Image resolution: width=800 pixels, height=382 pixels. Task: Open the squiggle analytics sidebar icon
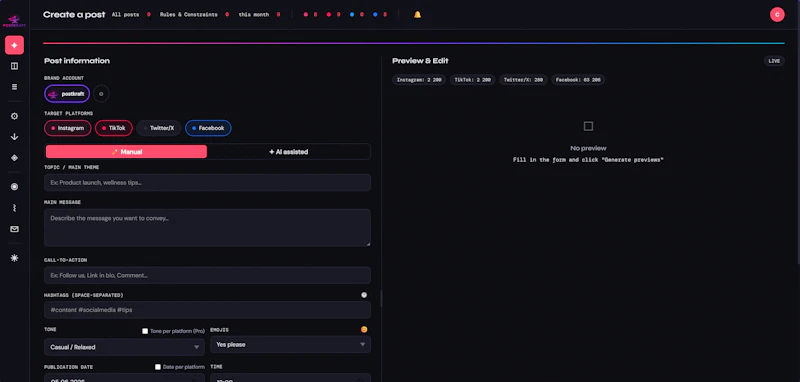(x=14, y=208)
